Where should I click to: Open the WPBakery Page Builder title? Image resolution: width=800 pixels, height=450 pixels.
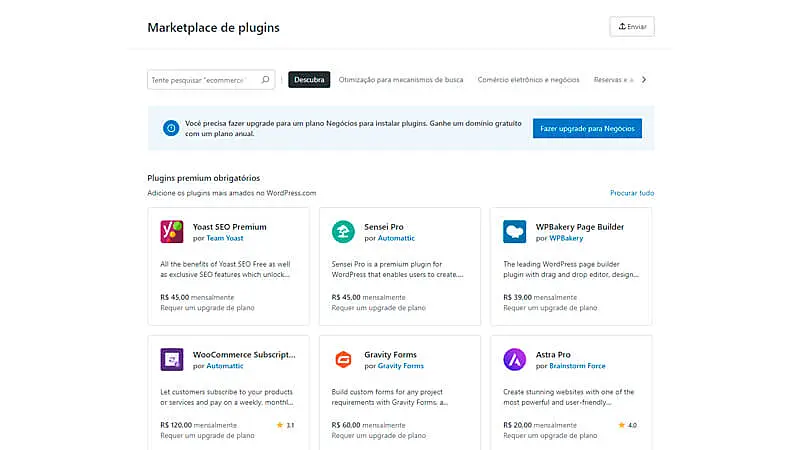click(580, 227)
